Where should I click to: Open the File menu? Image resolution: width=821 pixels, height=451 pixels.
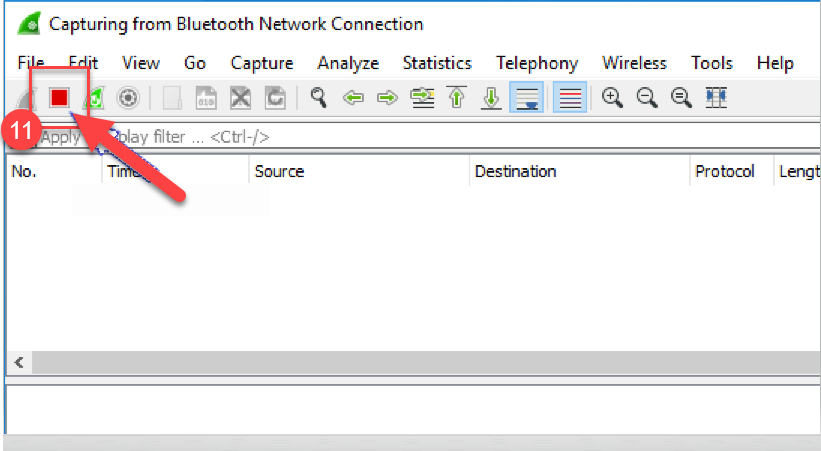[31, 63]
